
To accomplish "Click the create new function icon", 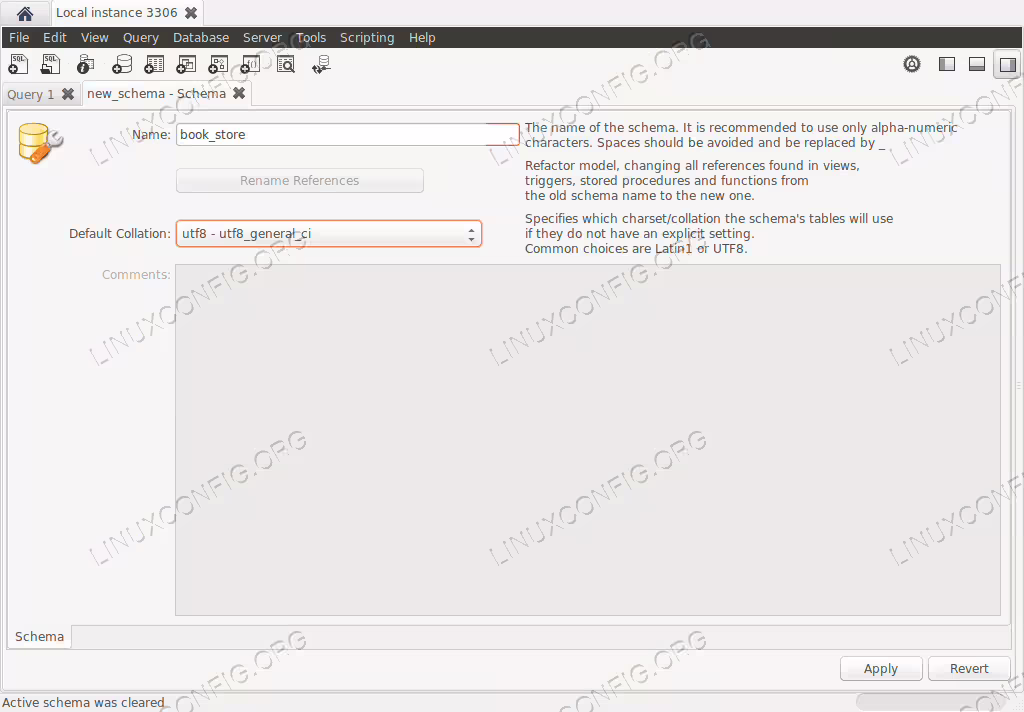I will click(250, 64).
